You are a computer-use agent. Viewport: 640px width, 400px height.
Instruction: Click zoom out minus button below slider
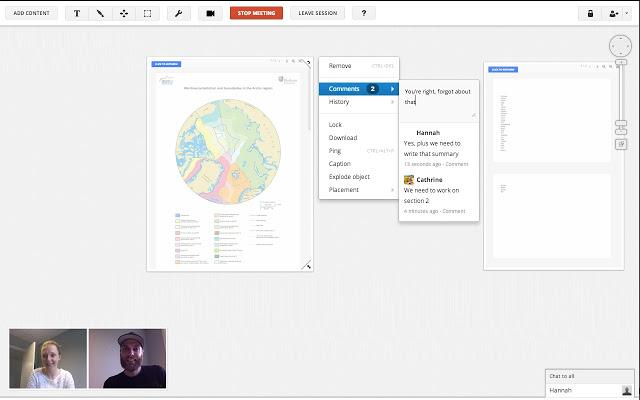[621, 132]
